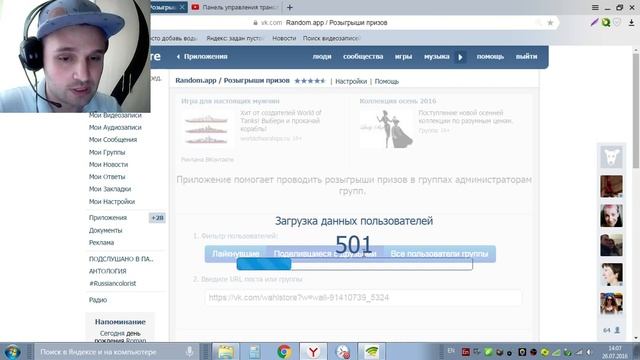Go back to Приложения in VK header
This screenshot has height=360, width=640.
(x=202, y=56)
